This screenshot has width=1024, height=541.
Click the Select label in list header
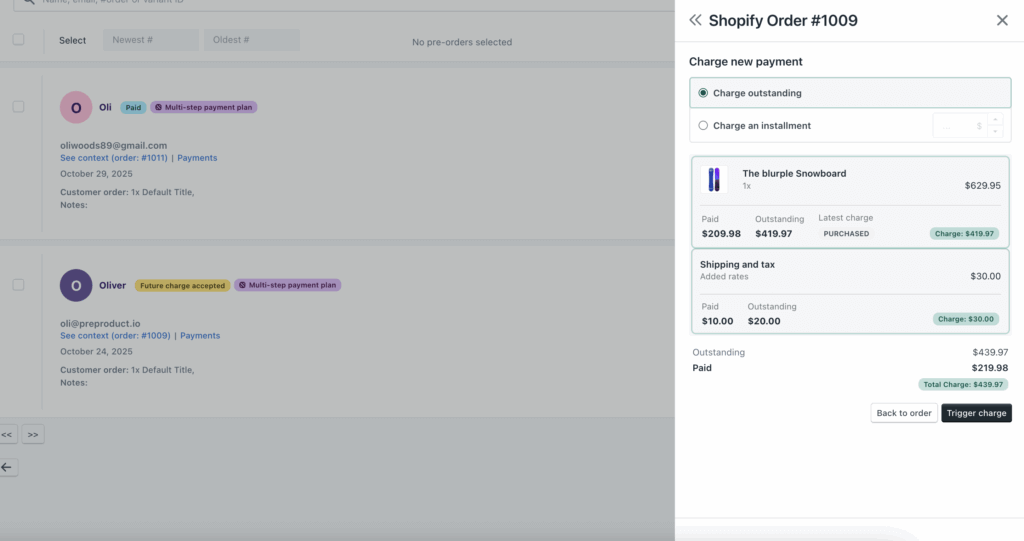click(72, 41)
